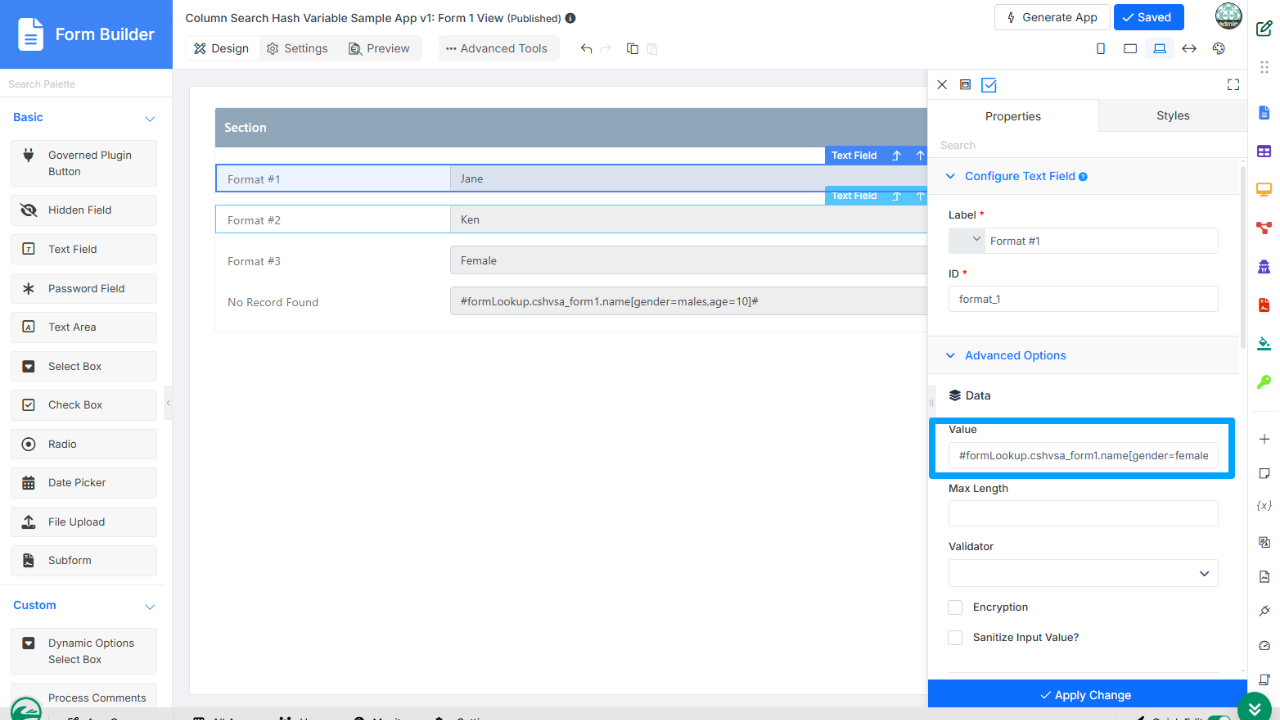1280x720 pixels.
Task: Open the theme palette icon
Action: tap(1218, 48)
